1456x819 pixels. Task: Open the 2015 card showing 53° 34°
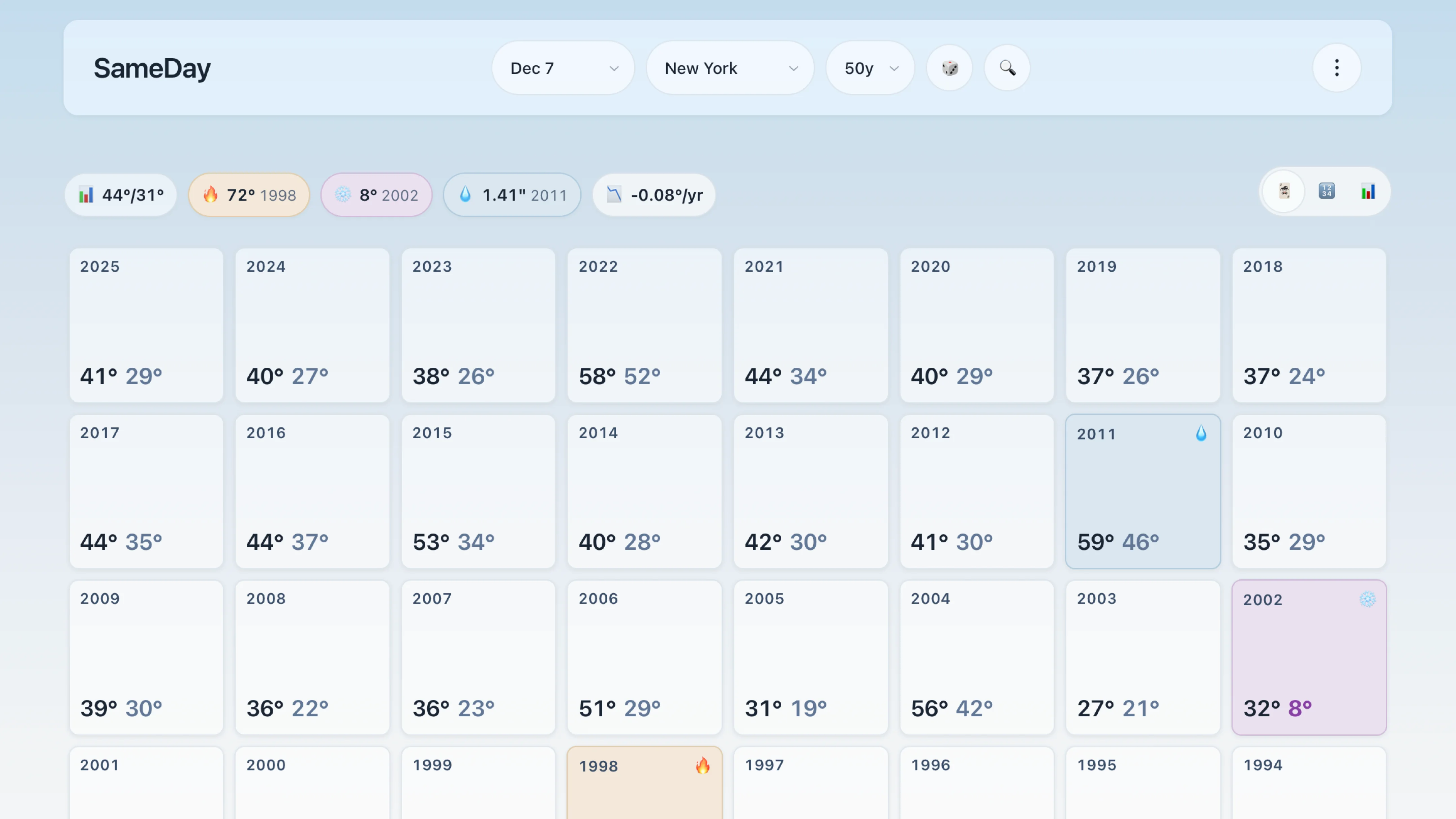tap(478, 491)
